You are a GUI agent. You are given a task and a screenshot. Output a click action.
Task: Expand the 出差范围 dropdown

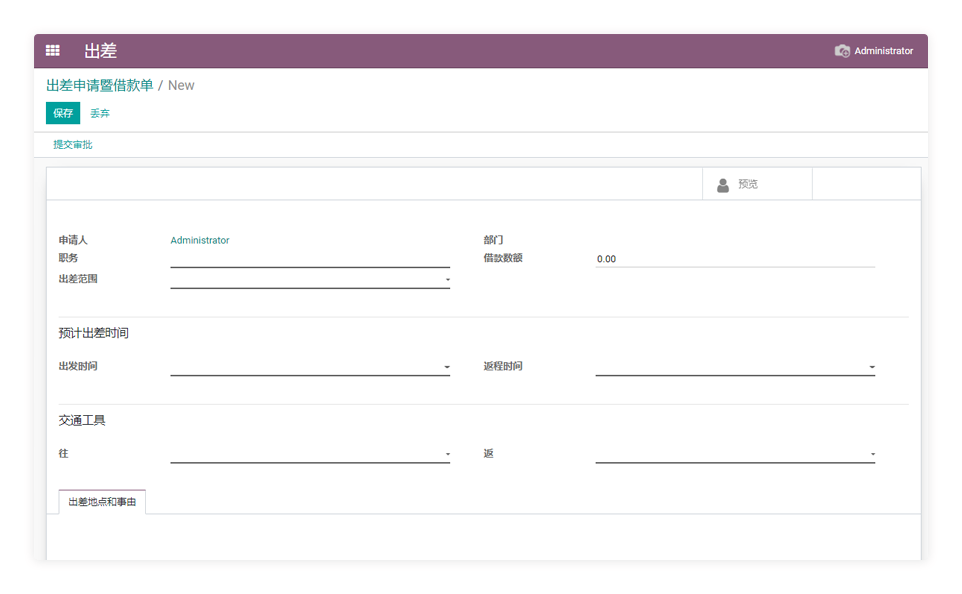tap(309, 280)
